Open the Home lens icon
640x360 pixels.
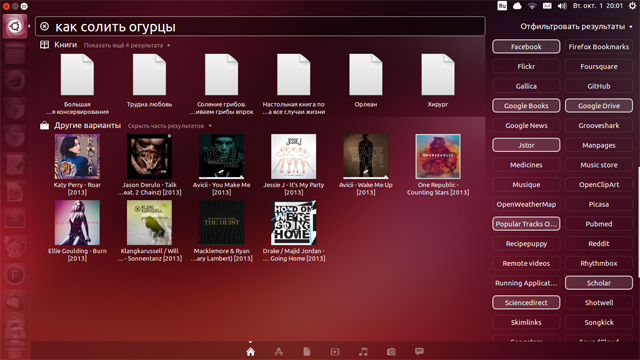[x=251, y=351]
